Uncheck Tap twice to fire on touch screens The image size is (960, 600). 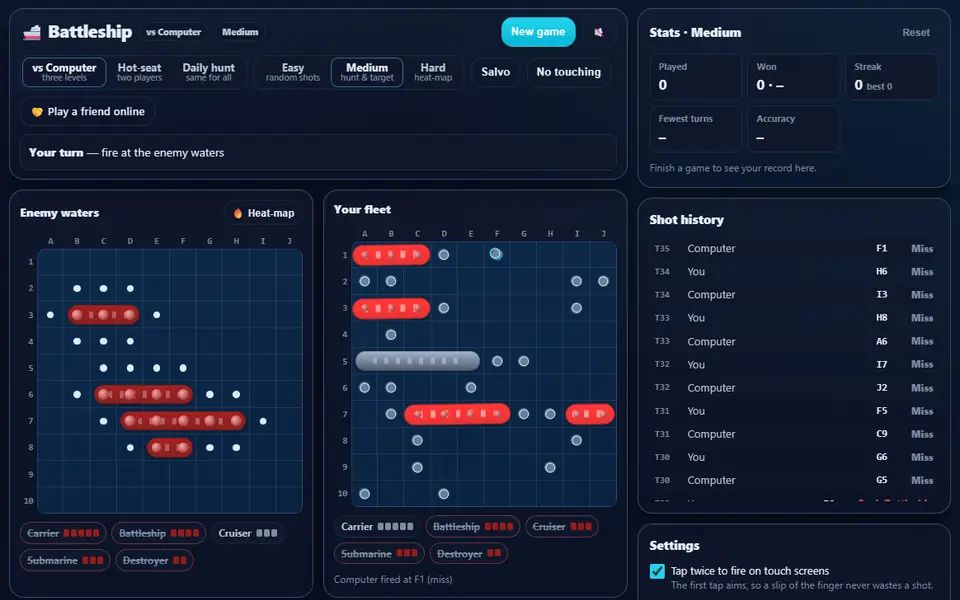tap(657, 571)
